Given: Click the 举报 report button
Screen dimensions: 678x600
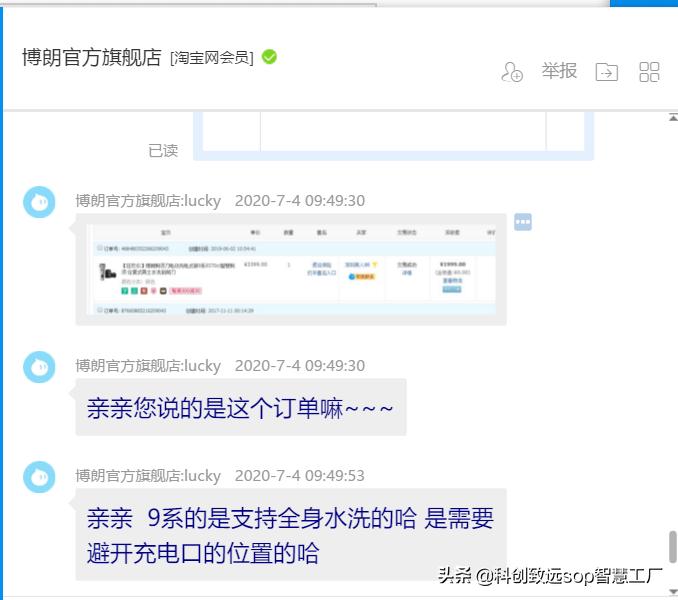Looking at the screenshot, I should click(x=560, y=70).
